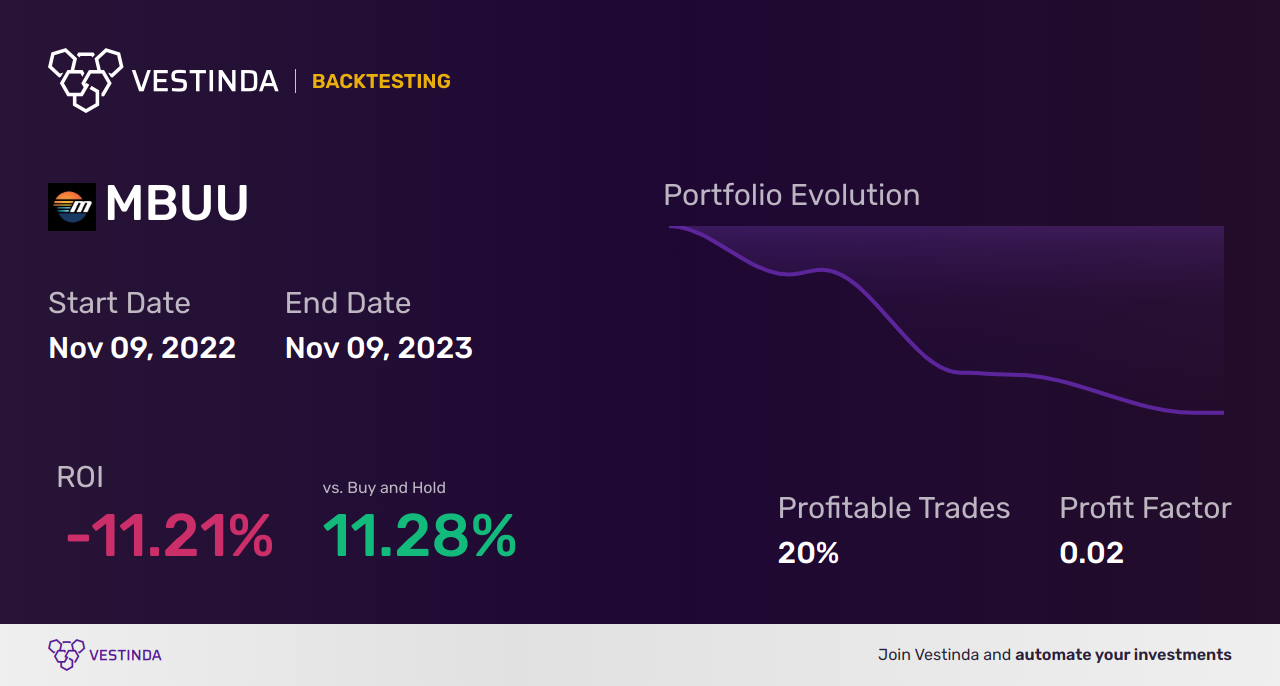Click the automate your investments footer link
Screen dimensions: 1280x686
1123,655
